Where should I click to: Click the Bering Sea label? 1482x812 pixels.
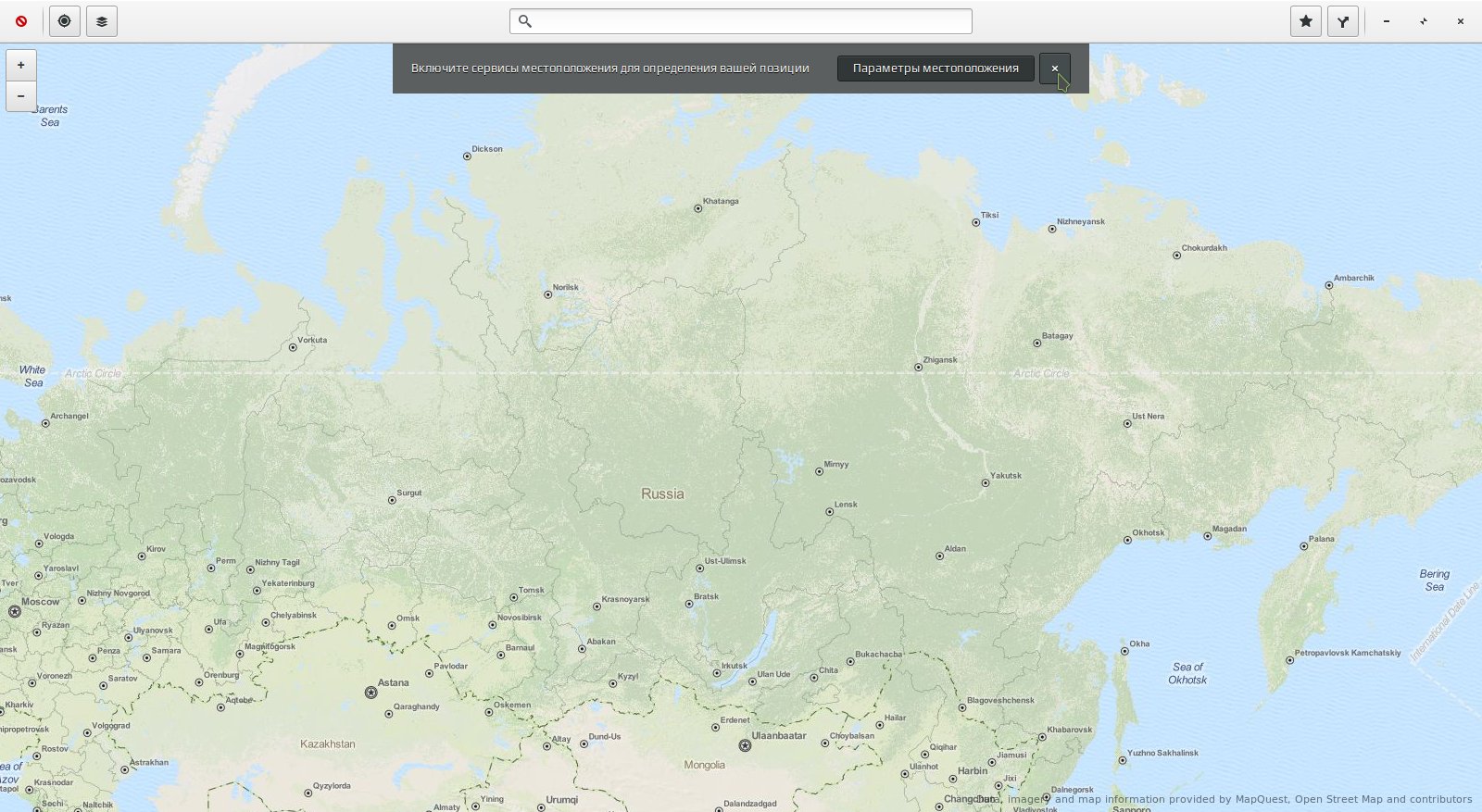click(x=1435, y=581)
